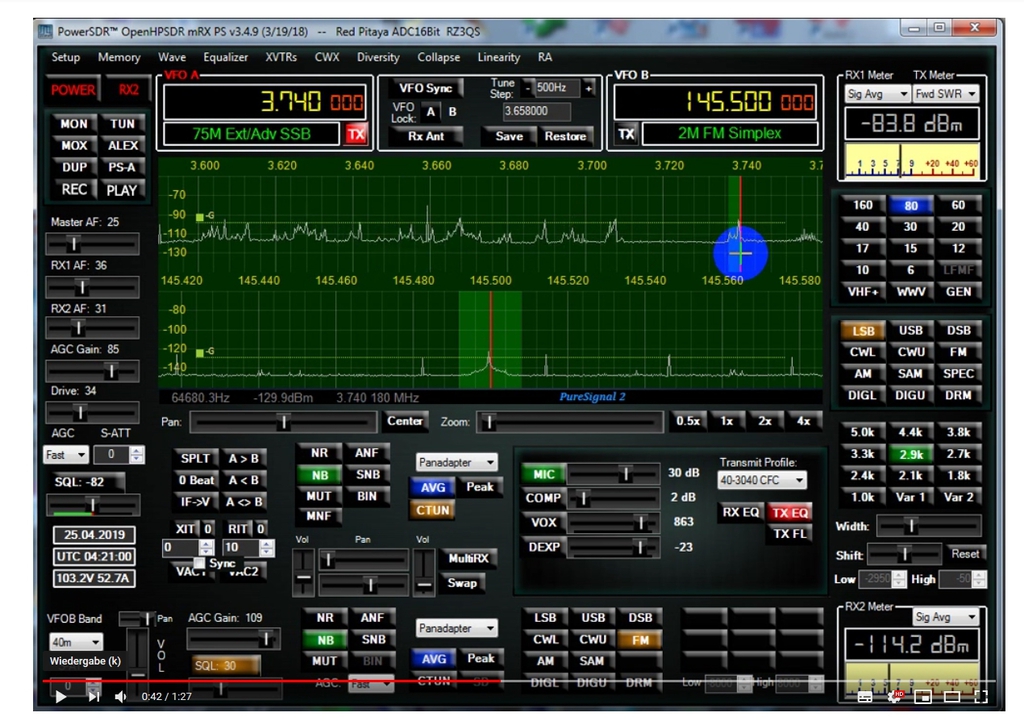Screen dimensions: 1024x721
Task: Open the Equalizer menu
Action: (x=225, y=57)
